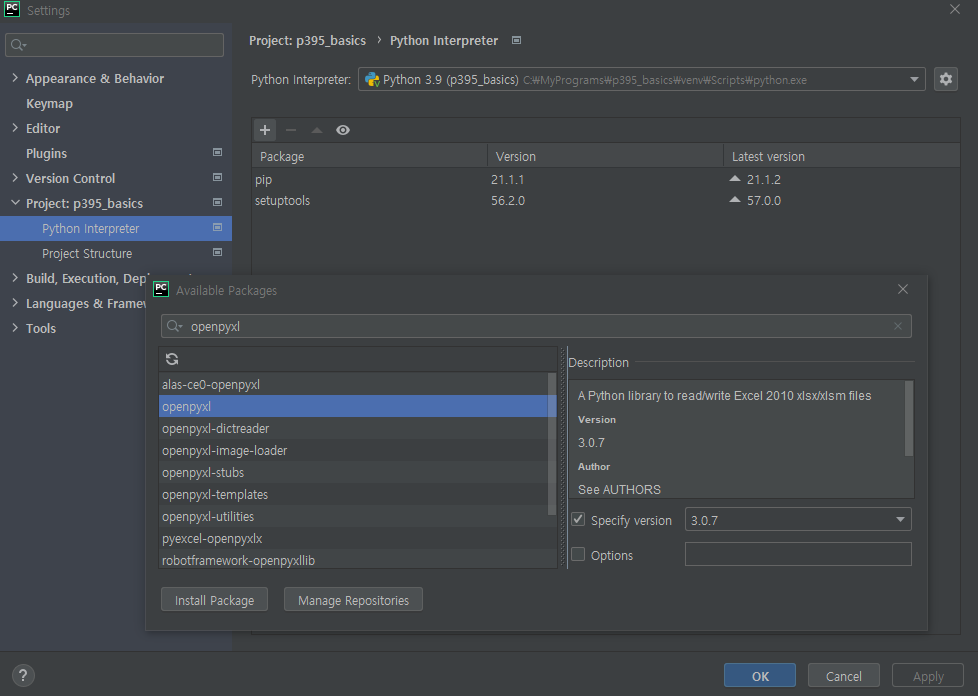The width and height of the screenshot is (978, 696).
Task: Select Python Interpreter in the sidebar
Action: coord(116,228)
